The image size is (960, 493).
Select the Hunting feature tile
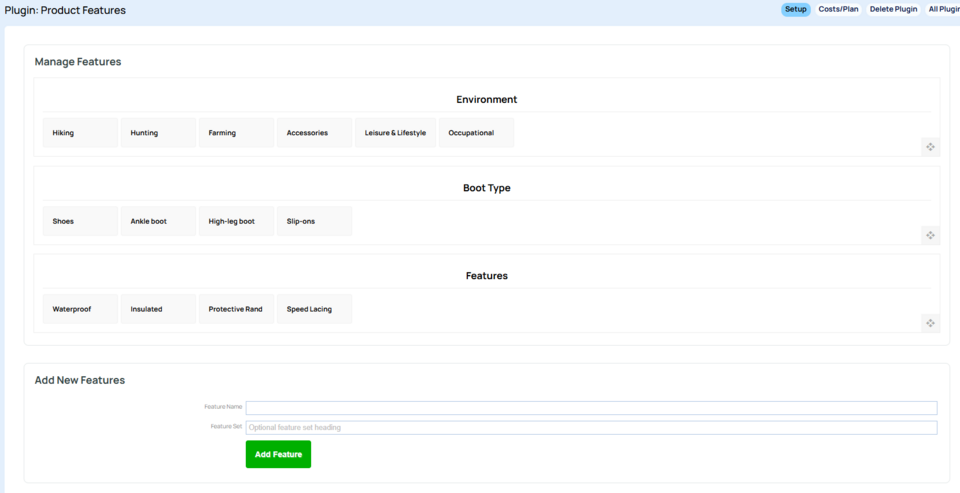click(158, 133)
